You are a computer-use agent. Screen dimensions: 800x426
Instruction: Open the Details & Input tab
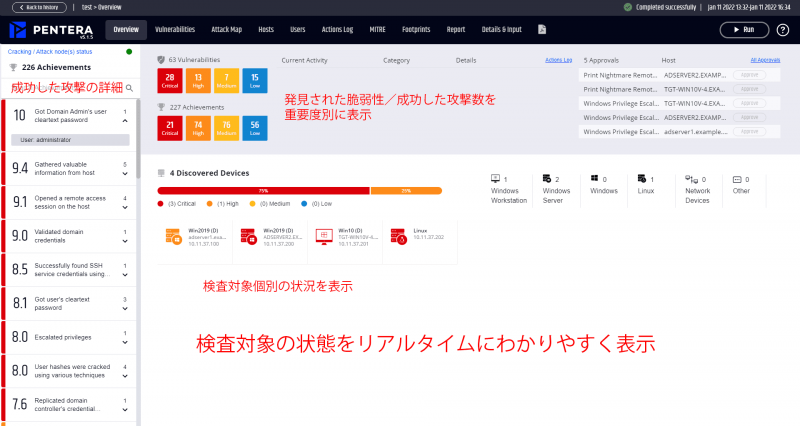[x=502, y=30]
